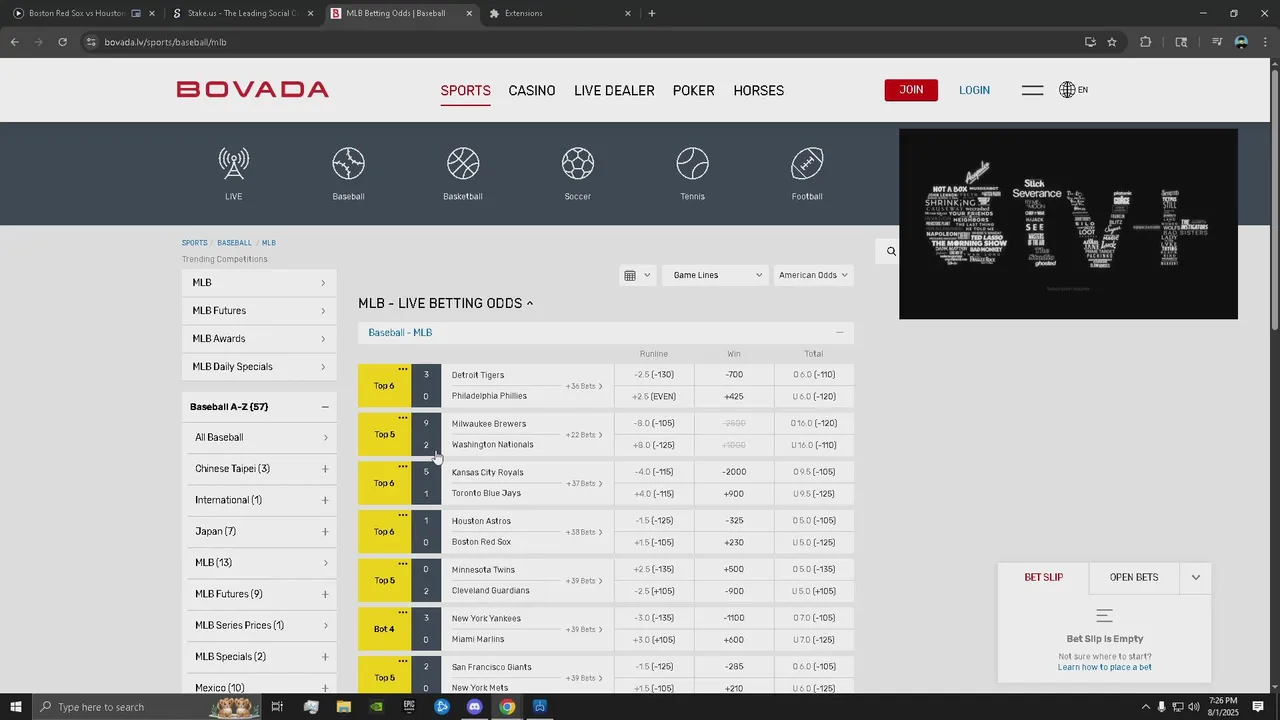Image resolution: width=1280 pixels, height=720 pixels.
Task: Open the POKER section
Action: [x=694, y=90]
